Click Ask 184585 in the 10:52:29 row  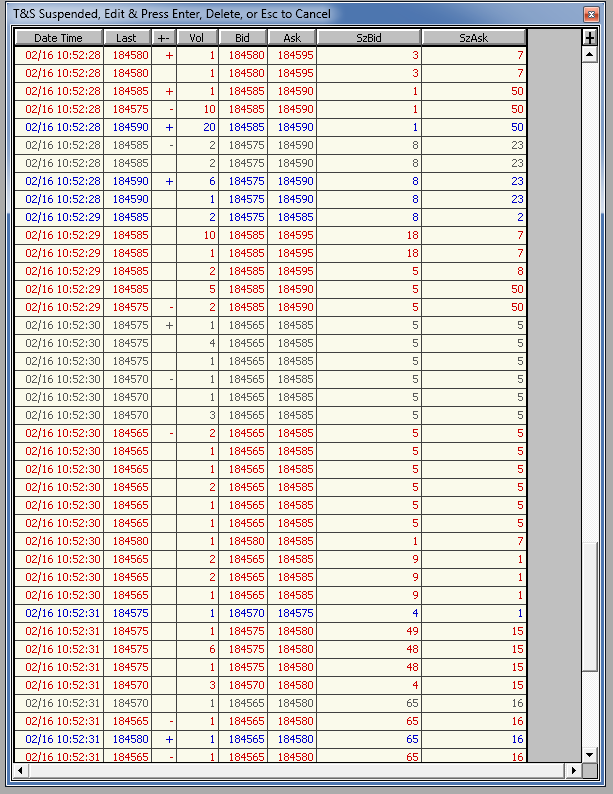[x=292, y=217]
